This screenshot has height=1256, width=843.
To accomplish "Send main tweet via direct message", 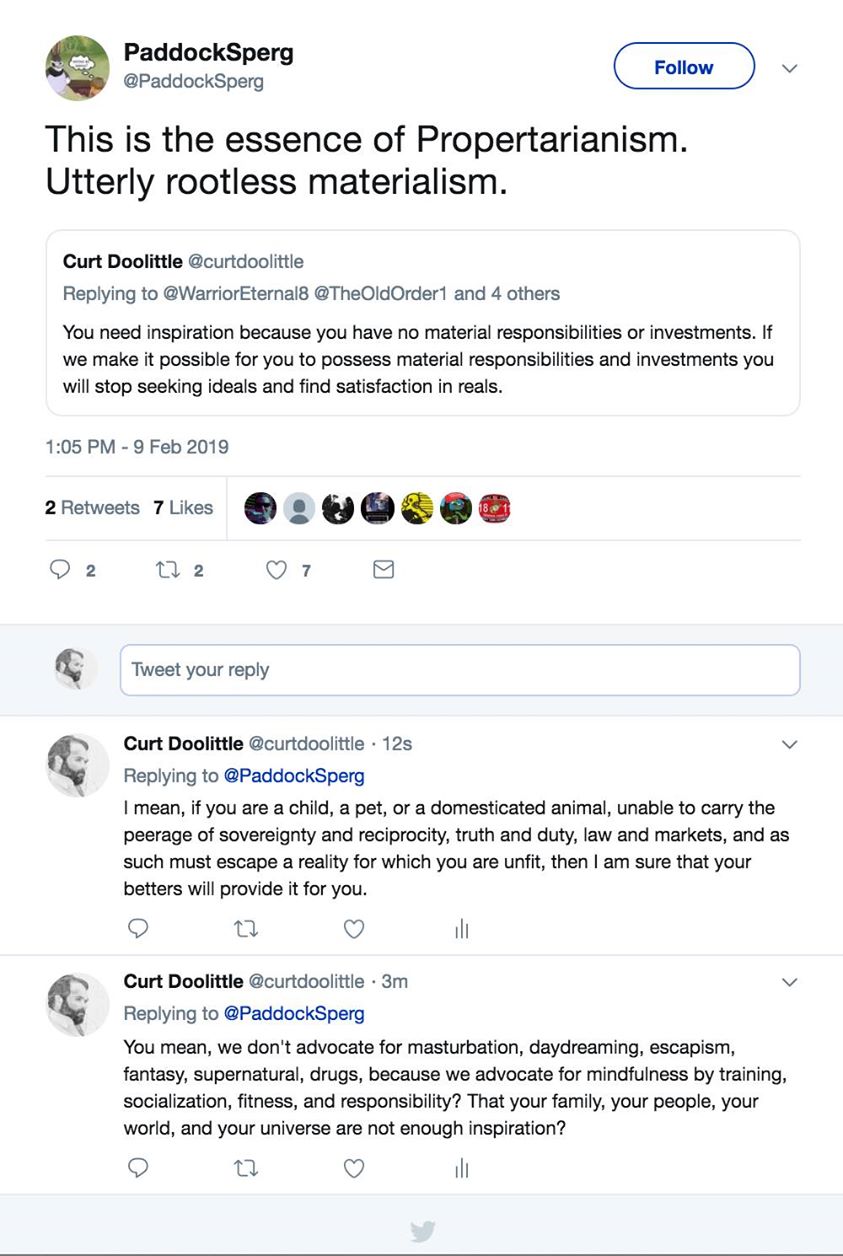I will 383,570.
